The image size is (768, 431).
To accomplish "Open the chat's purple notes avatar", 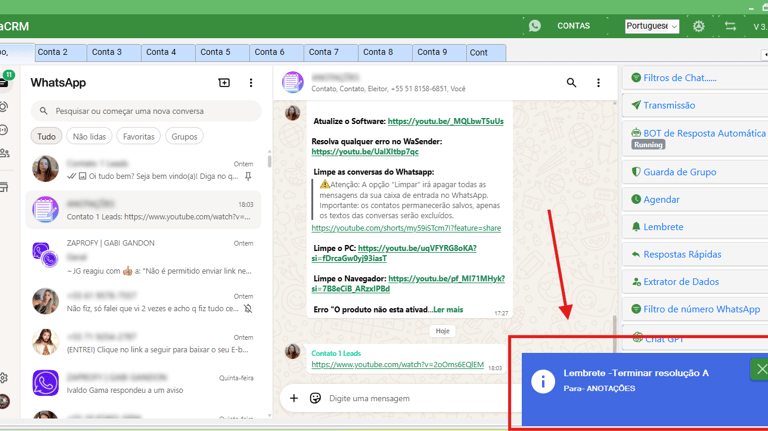I will point(293,82).
